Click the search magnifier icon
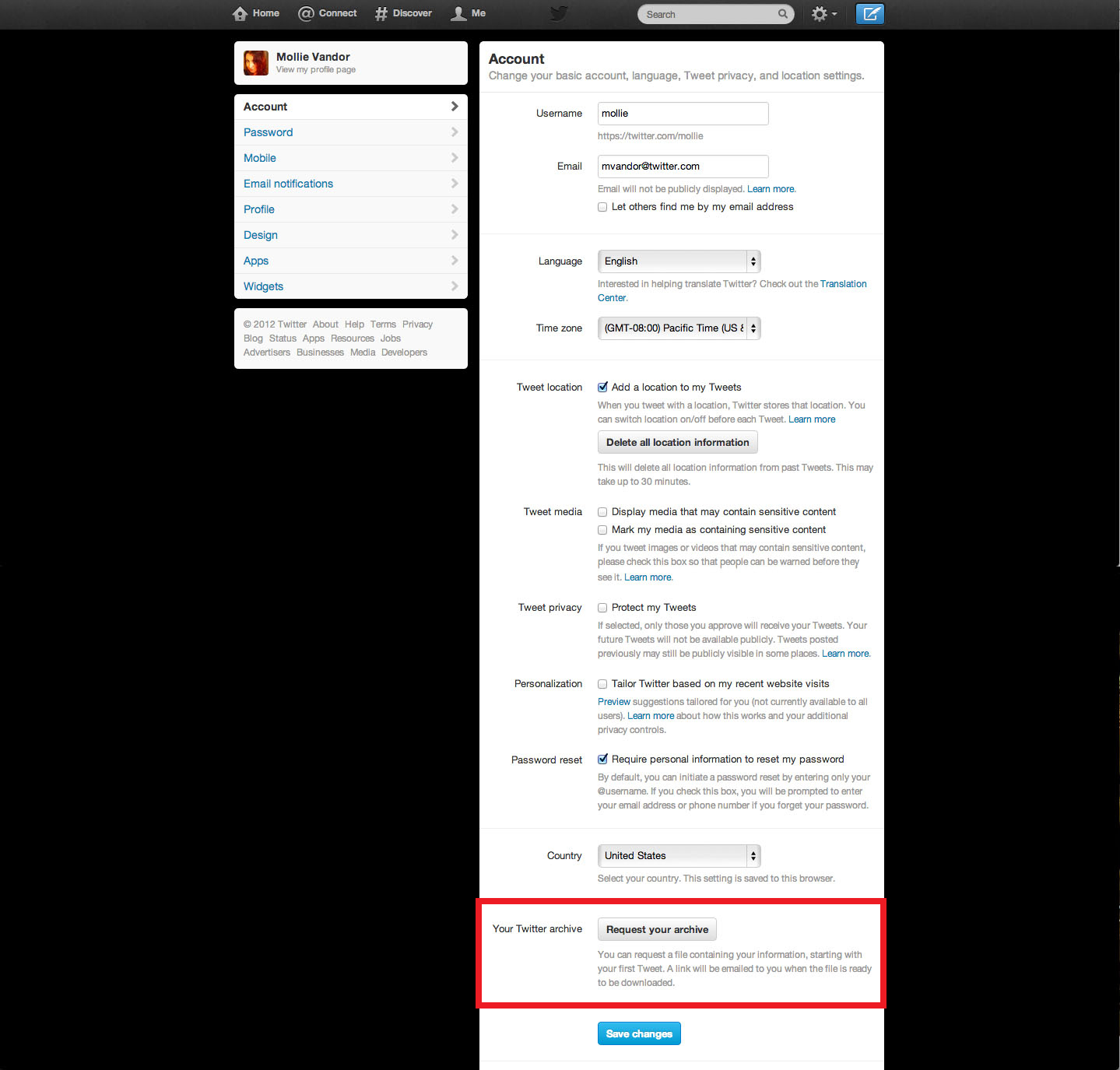The height and width of the screenshot is (1070, 1120). click(x=783, y=14)
